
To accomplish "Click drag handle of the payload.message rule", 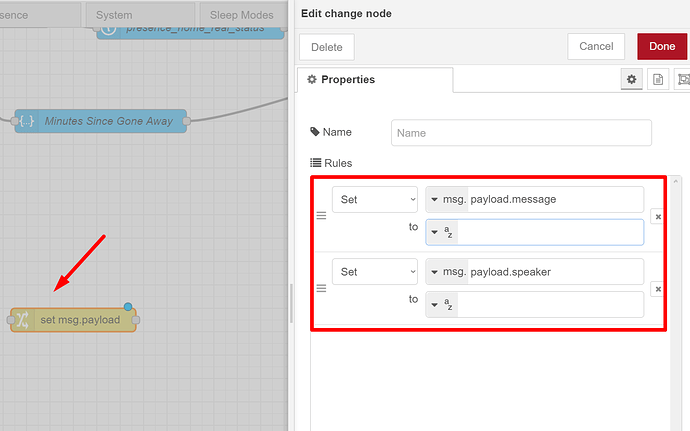I will (321, 216).
